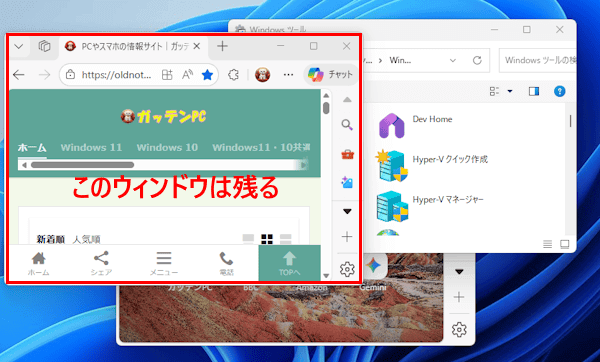Viewport: 600px width, 362px height.
Task: Open Edge sidebar Image Creator icon
Action: [x=347, y=182]
